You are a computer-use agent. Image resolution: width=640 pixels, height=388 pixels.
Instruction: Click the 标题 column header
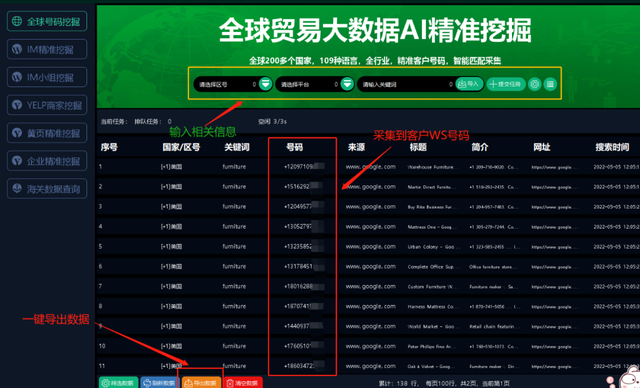[418, 147]
